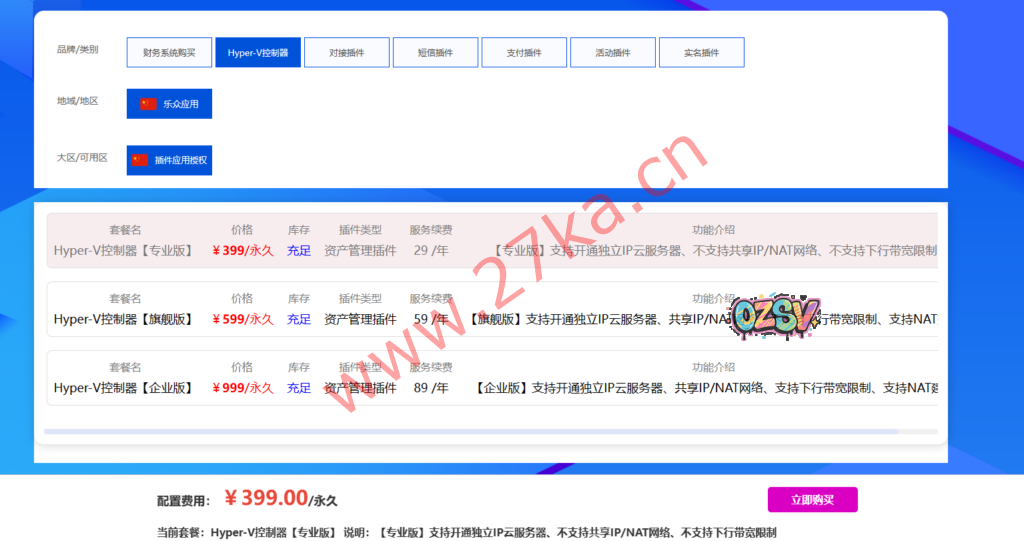
Task: Click the China flag in 乐众应用
Action: click(x=148, y=104)
